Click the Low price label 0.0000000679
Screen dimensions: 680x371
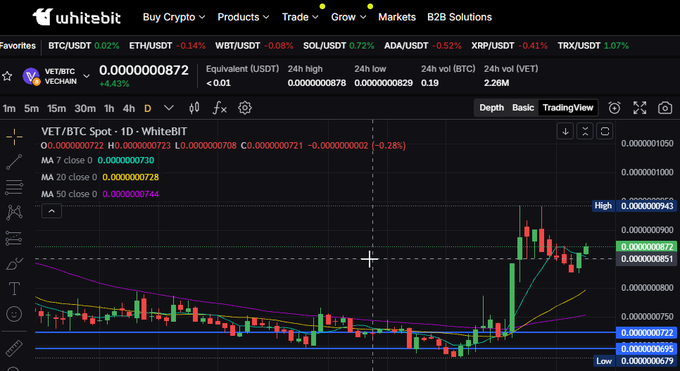pyautogui.click(x=634, y=361)
